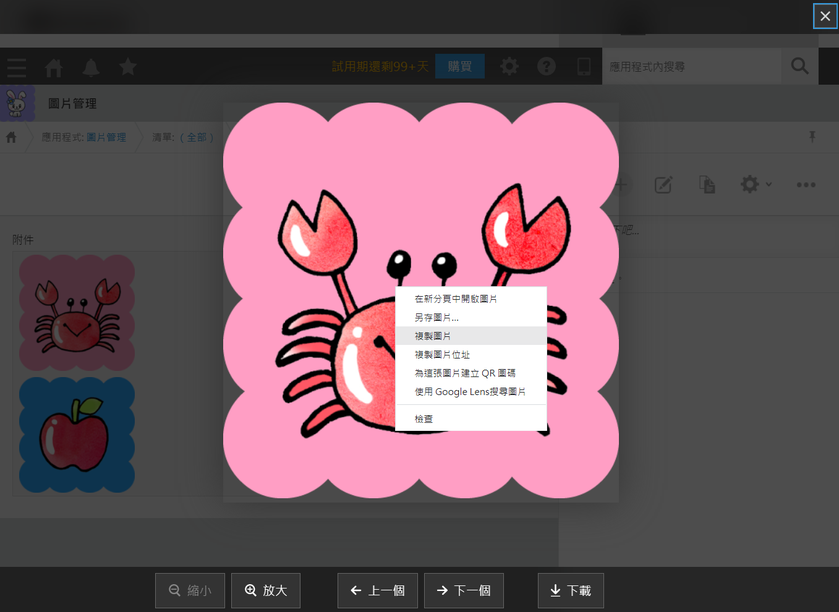Go to the home page icon
Screen dimensions: 839x612
(54, 67)
